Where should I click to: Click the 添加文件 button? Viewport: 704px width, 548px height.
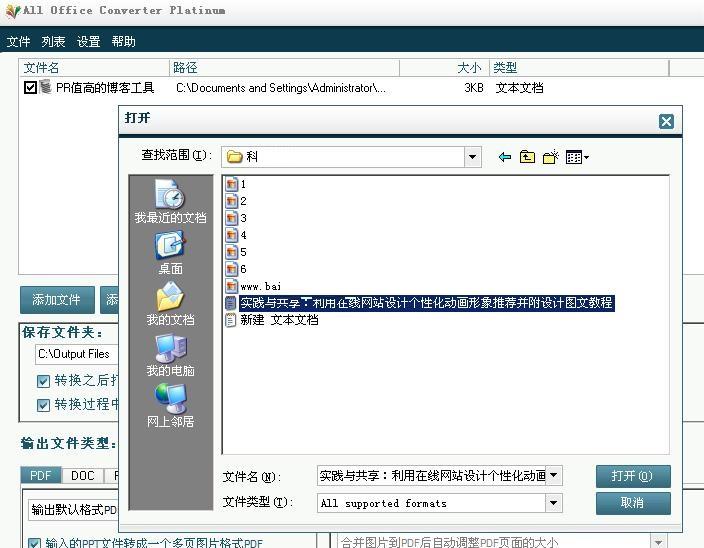coord(57,300)
